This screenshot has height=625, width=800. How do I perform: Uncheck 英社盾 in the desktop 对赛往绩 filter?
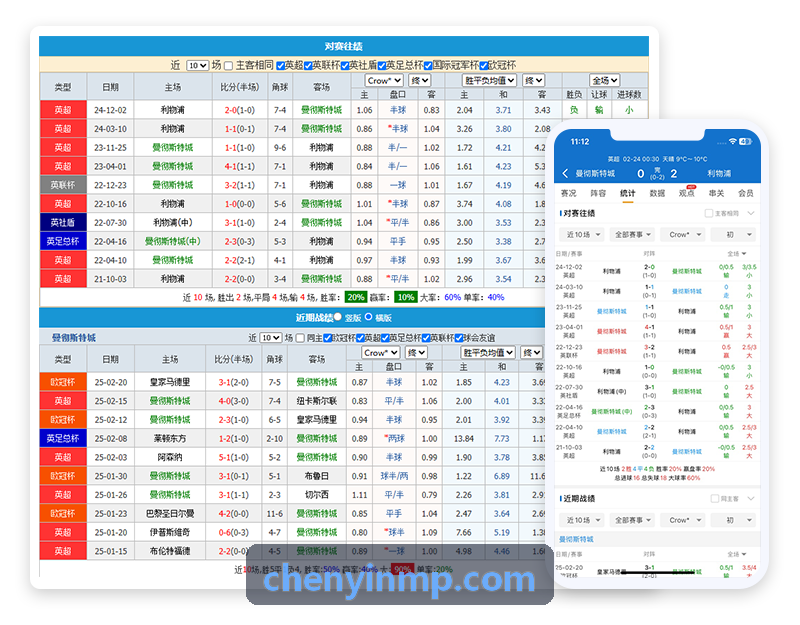(x=345, y=66)
